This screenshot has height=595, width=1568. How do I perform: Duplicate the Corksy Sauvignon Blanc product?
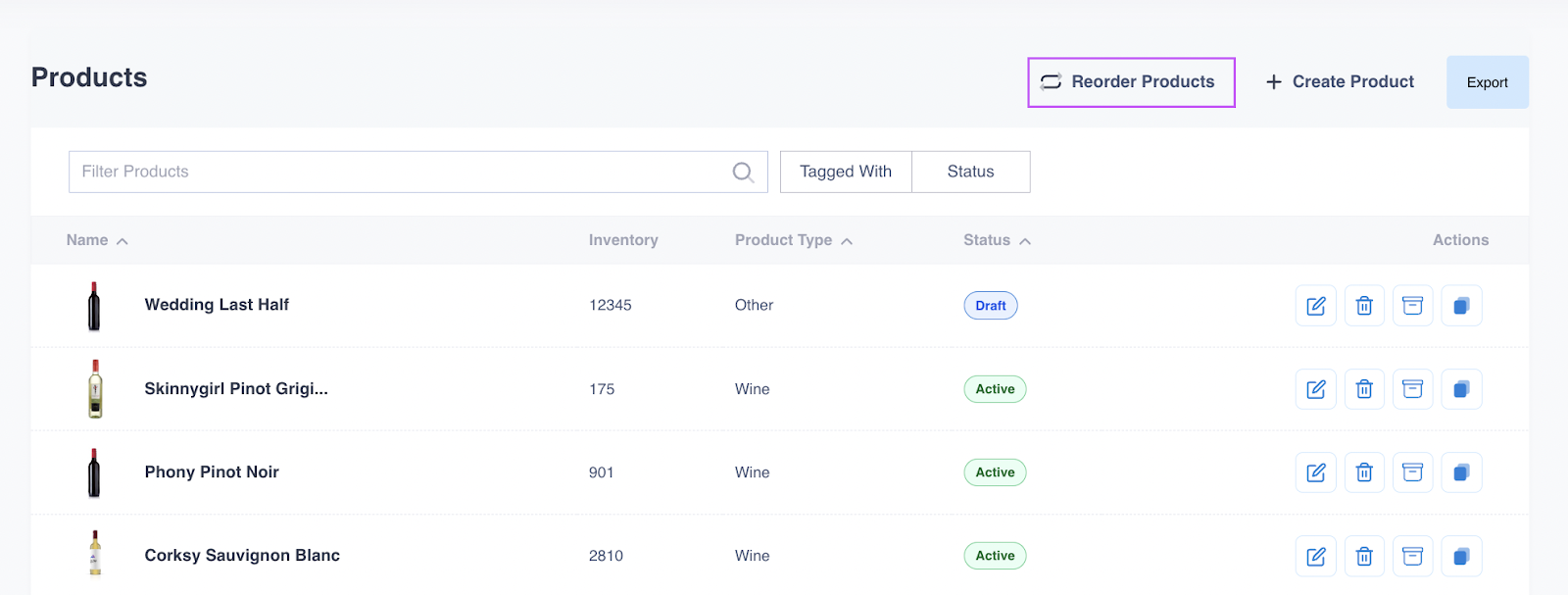coord(1461,556)
